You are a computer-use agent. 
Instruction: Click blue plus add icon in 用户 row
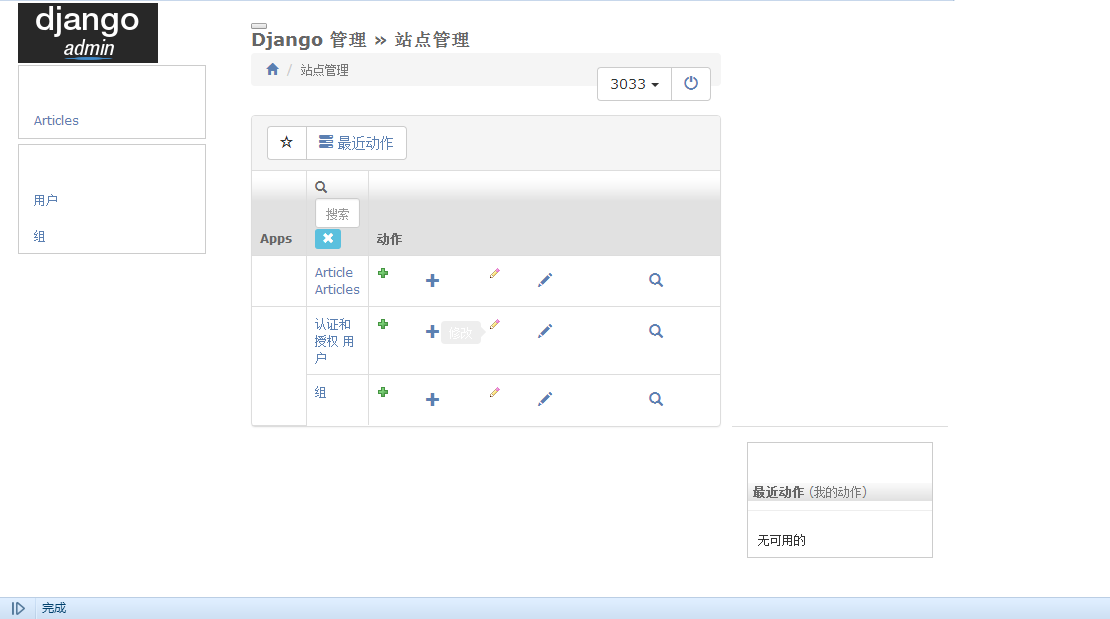pyautogui.click(x=433, y=331)
